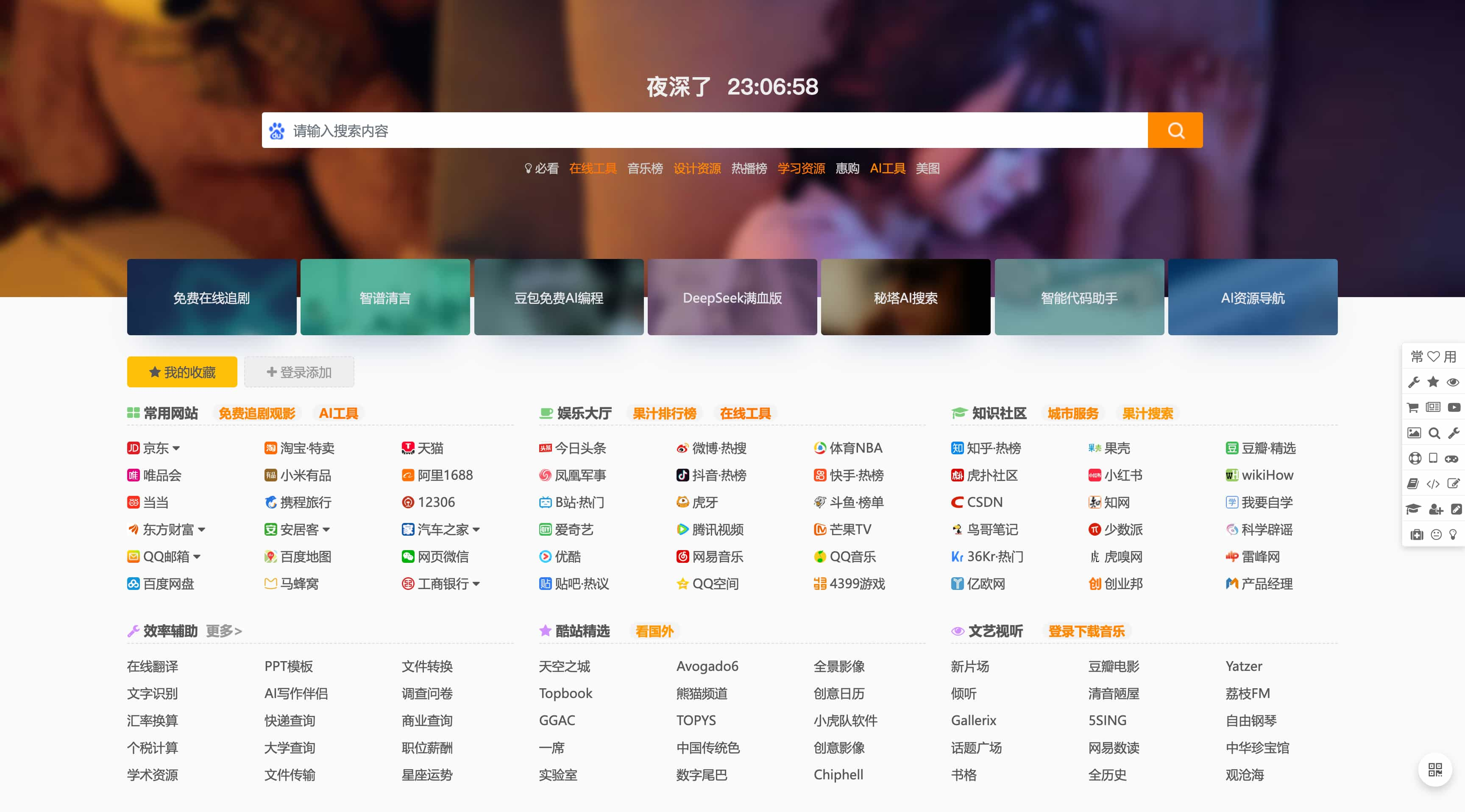
Task: Expand the 汽车之家 dropdown arrow
Action: point(476,530)
